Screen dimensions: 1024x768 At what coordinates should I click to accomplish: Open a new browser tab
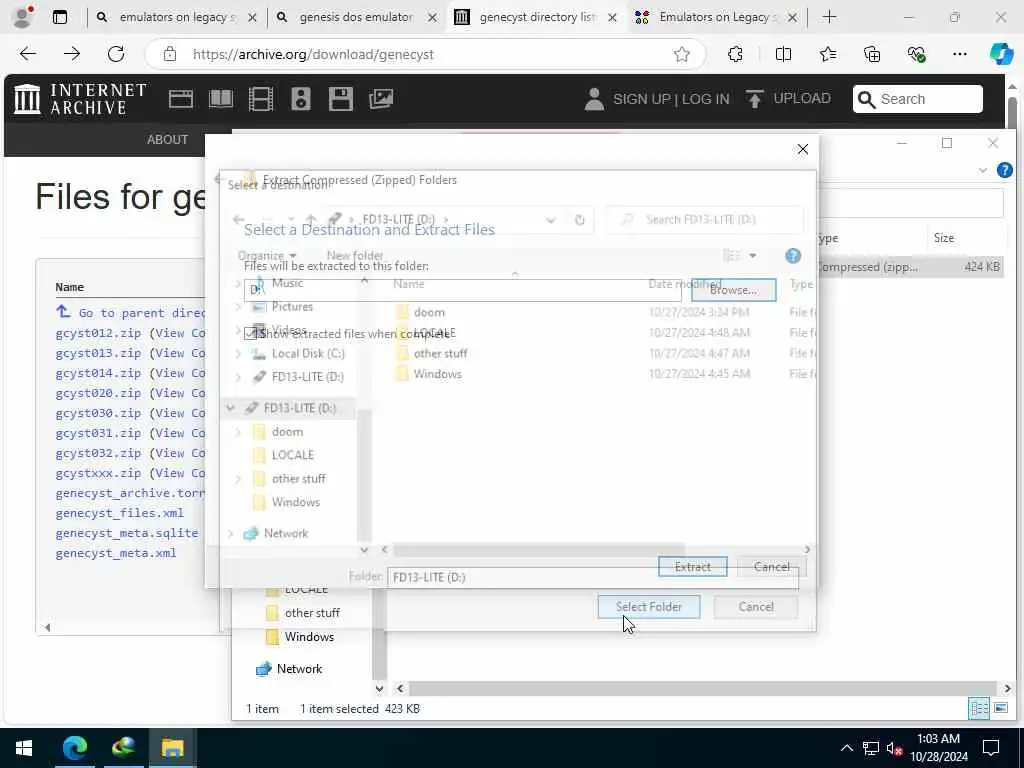tap(829, 18)
